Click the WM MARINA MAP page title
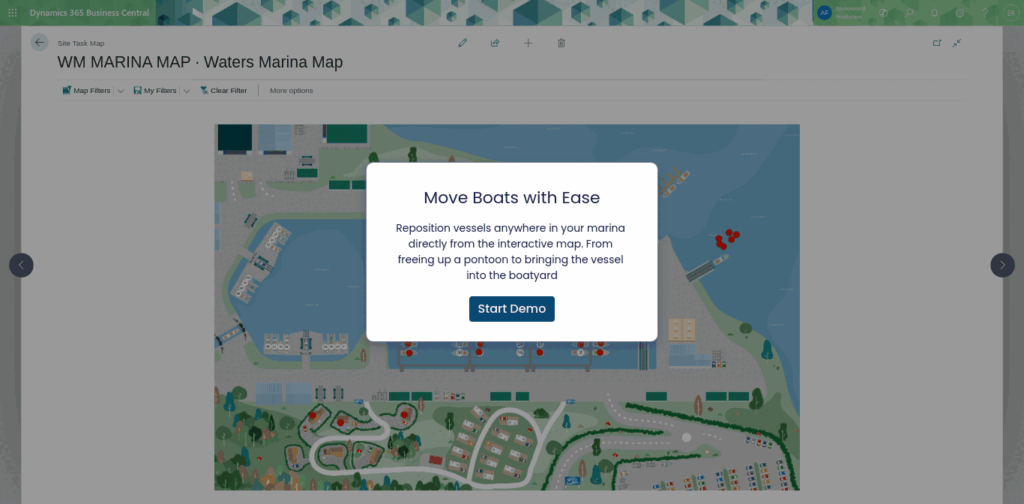1024x504 pixels. point(200,63)
